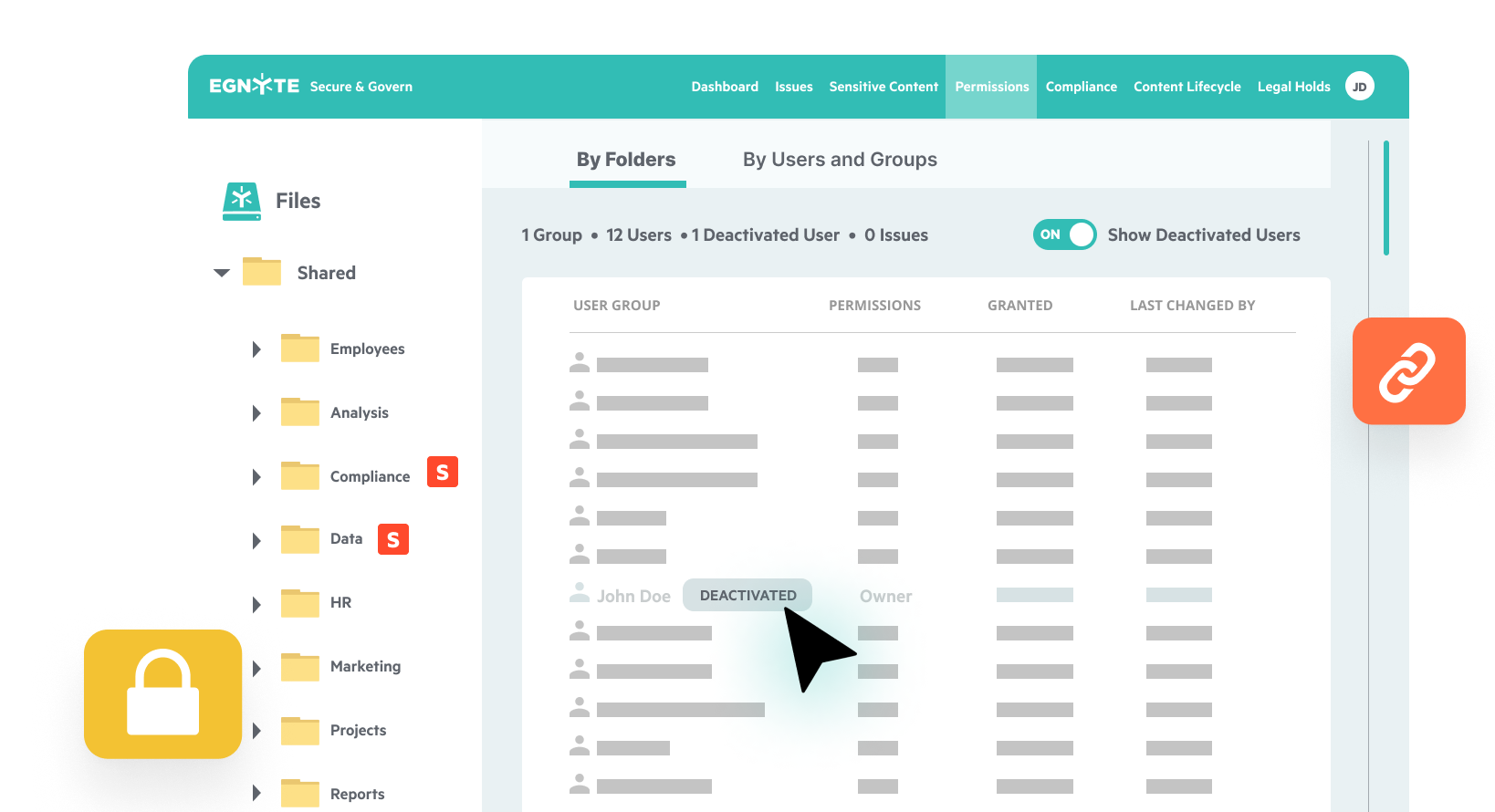Screen dimensions: 1495x812
Task: Open the Legal Holds link
Action: 1293,87
